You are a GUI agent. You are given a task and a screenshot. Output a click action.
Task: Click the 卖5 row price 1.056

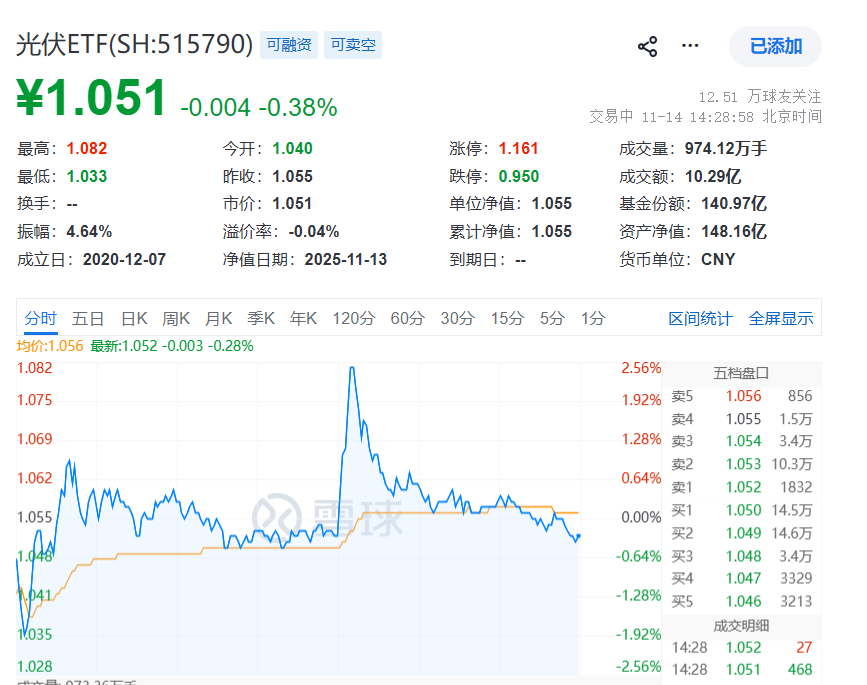[x=743, y=396]
